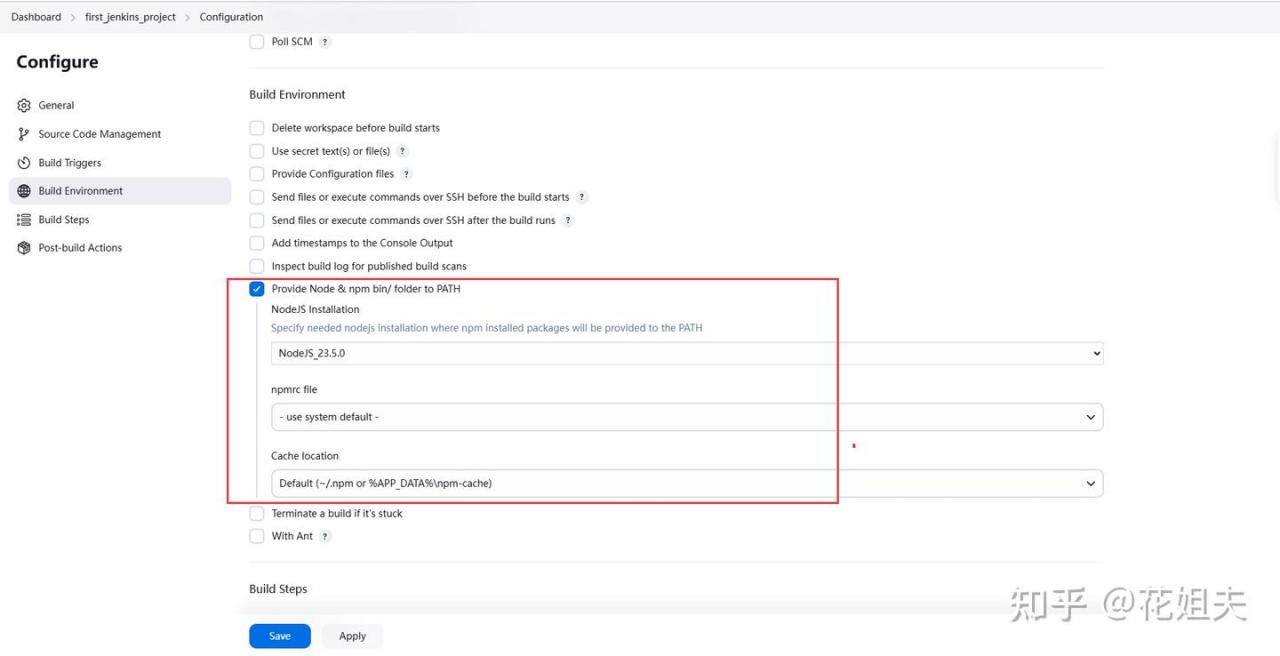Viewport: 1280px width, 656px height.
Task: Click the Build Steps section heading
Action: coord(278,589)
